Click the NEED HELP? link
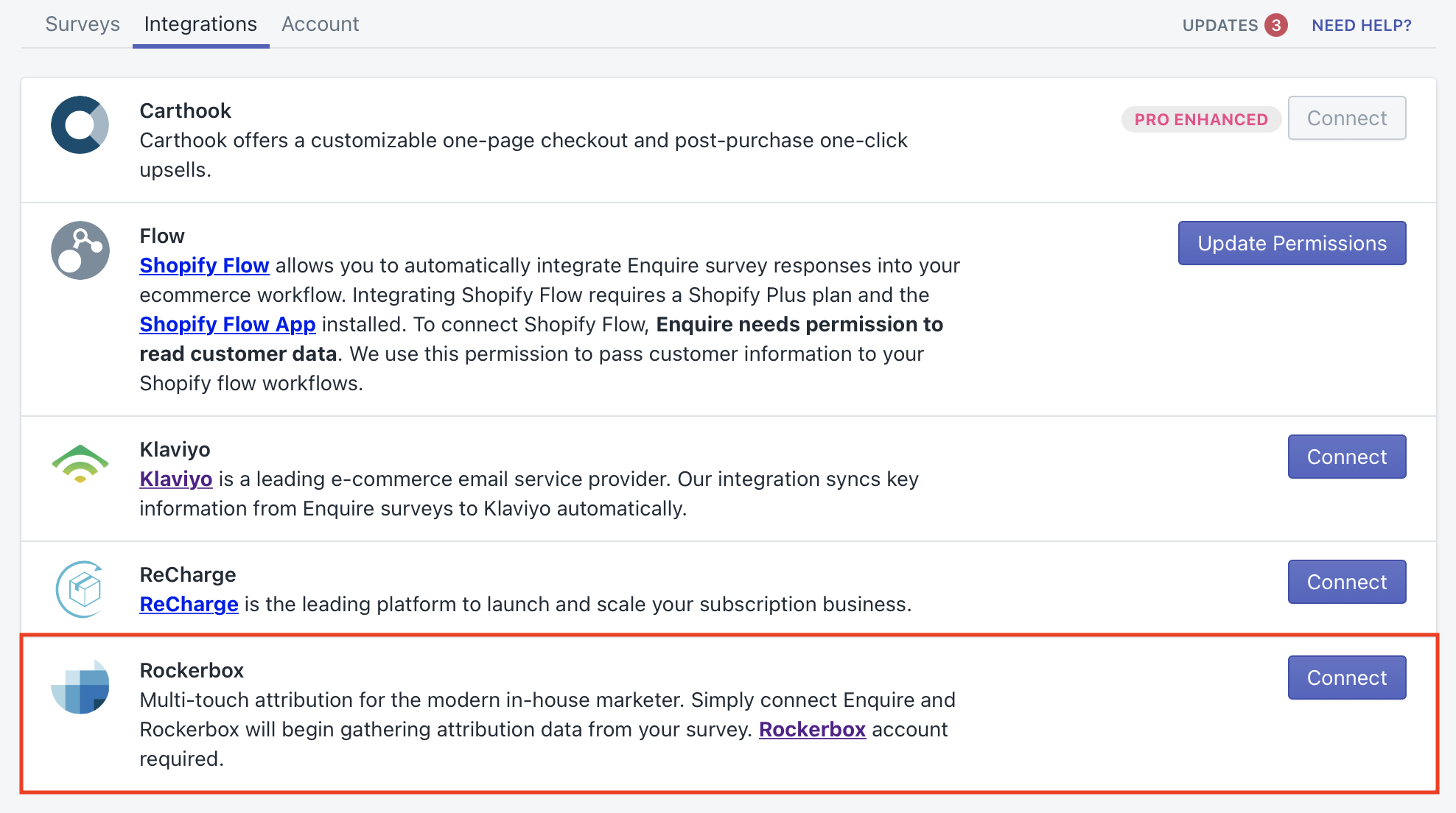The height and width of the screenshot is (813, 1456). pyautogui.click(x=1361, y=25)
